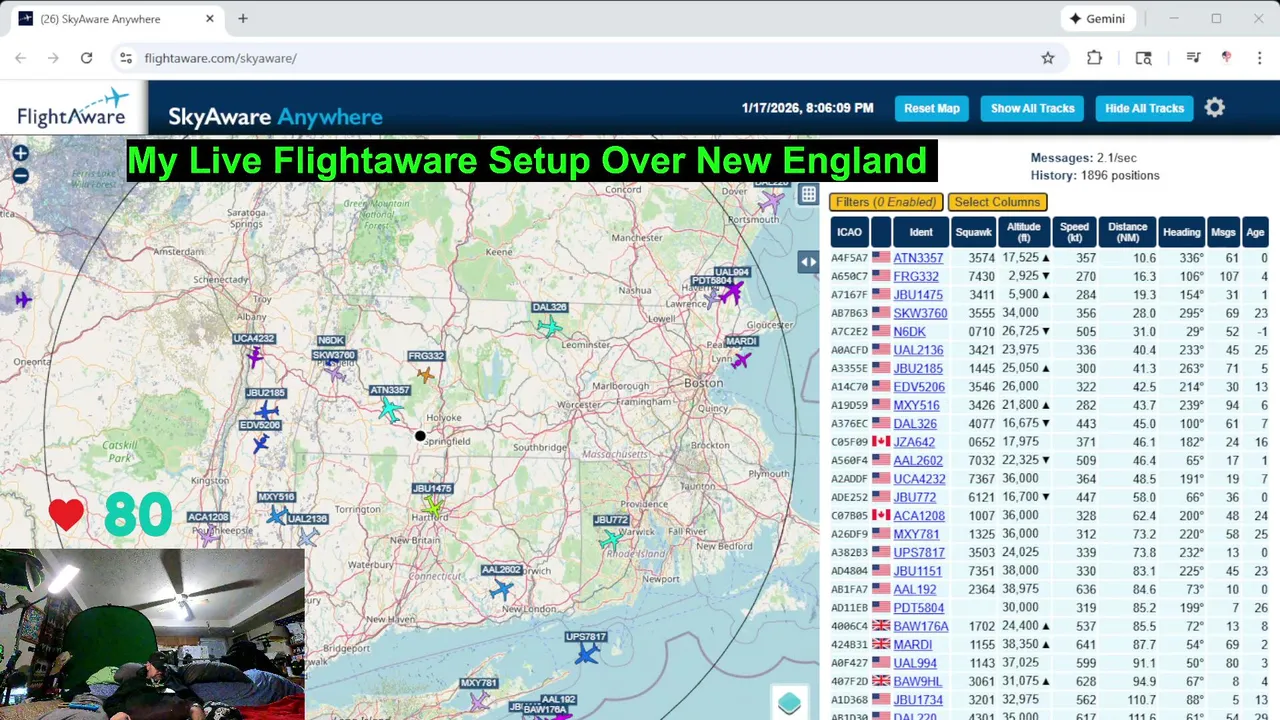This screenshot has width=1280, height=720.
Task: Select the JBU1475 aircraft icon near Hartford
Action: pyautogui.click(x=432, y=507)
